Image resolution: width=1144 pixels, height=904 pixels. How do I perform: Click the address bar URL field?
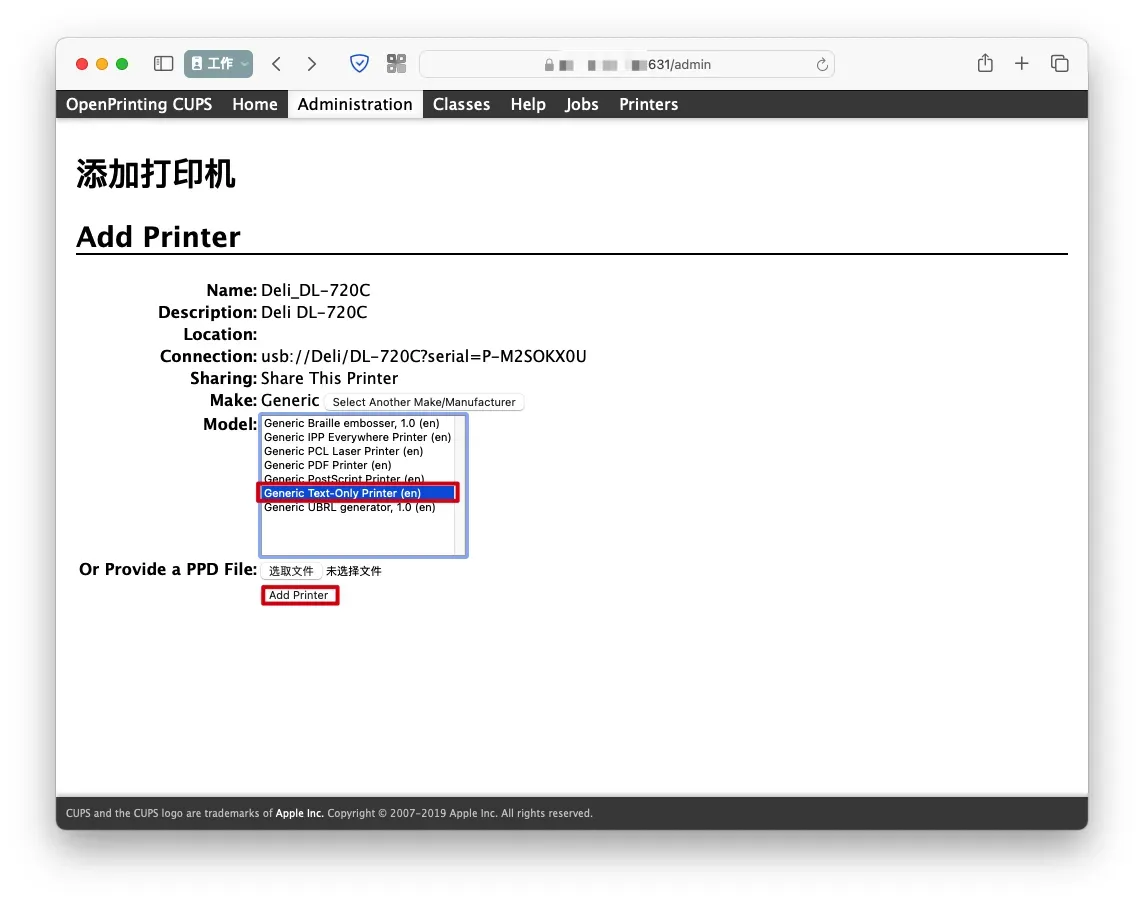click(x=626, y=65)
